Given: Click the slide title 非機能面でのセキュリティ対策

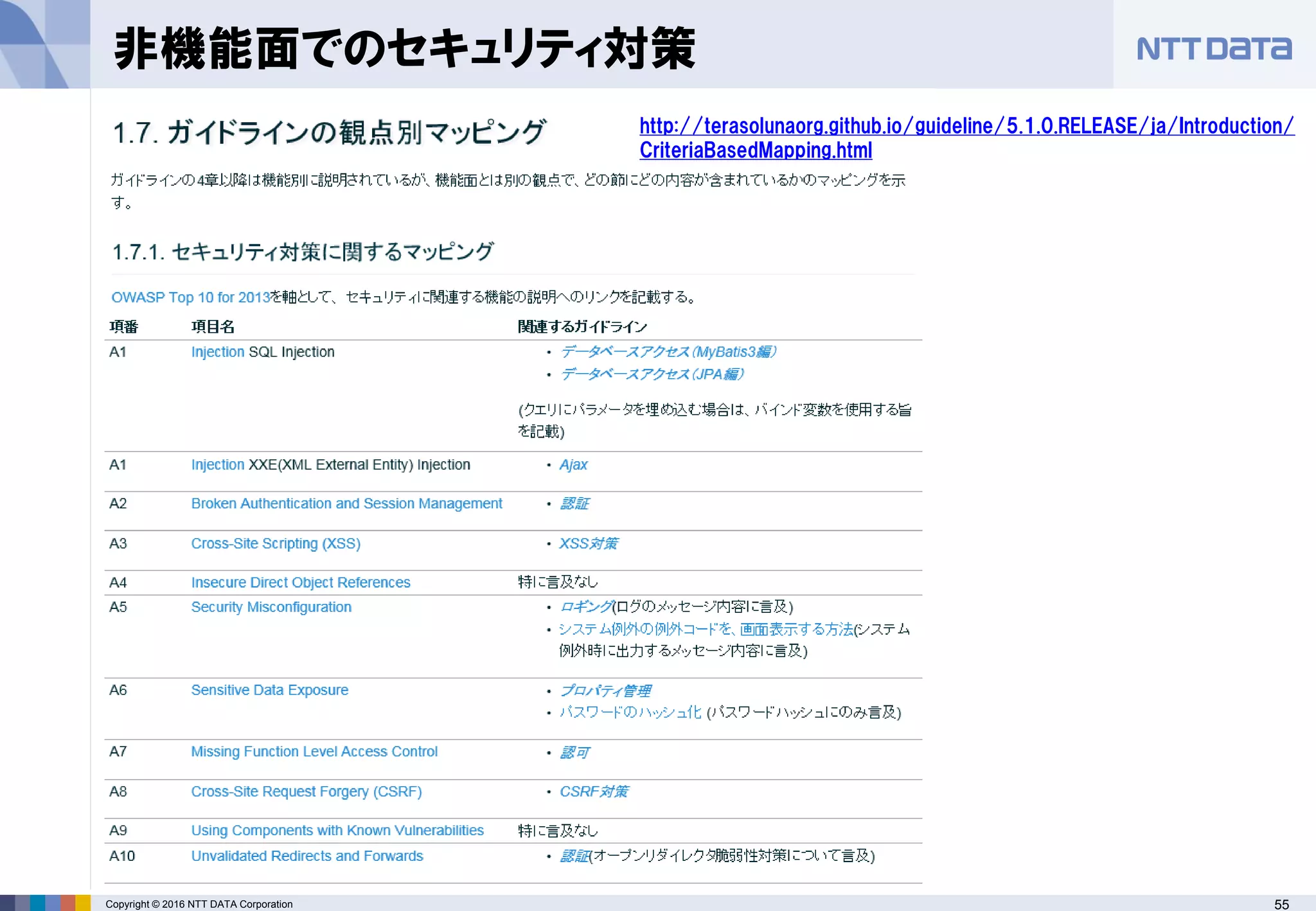Looking at the screenshot, I should pyautogui.click(x=405, y=48).
